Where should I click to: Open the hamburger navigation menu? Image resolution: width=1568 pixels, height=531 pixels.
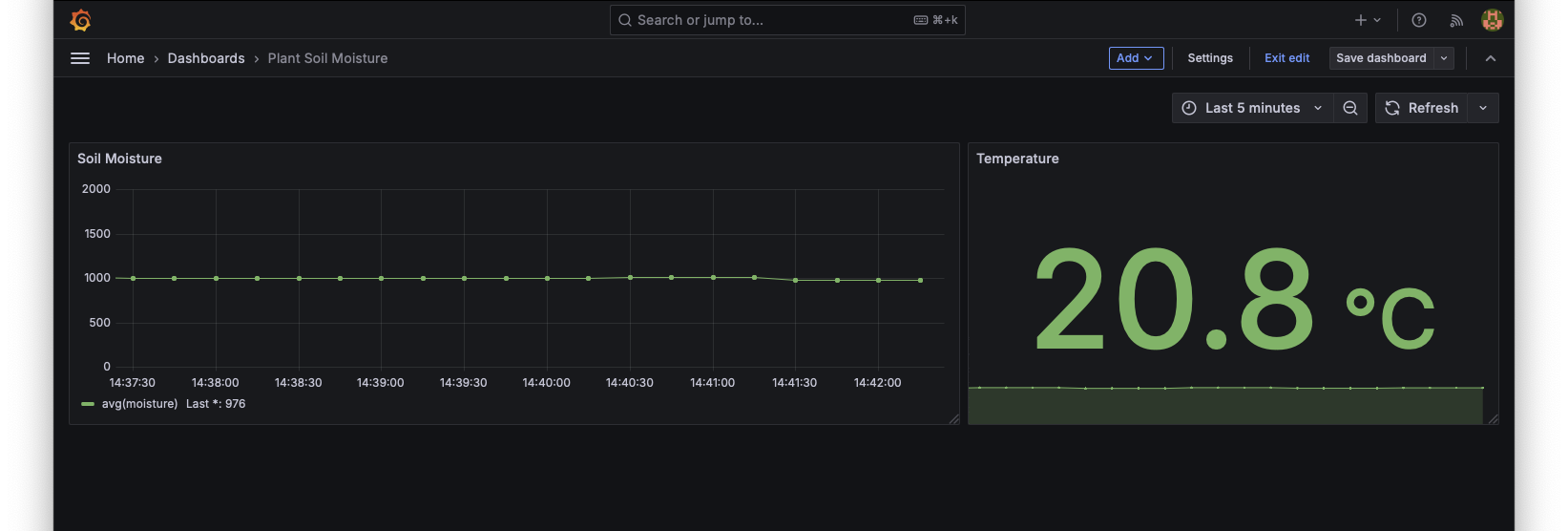(80, 58)
